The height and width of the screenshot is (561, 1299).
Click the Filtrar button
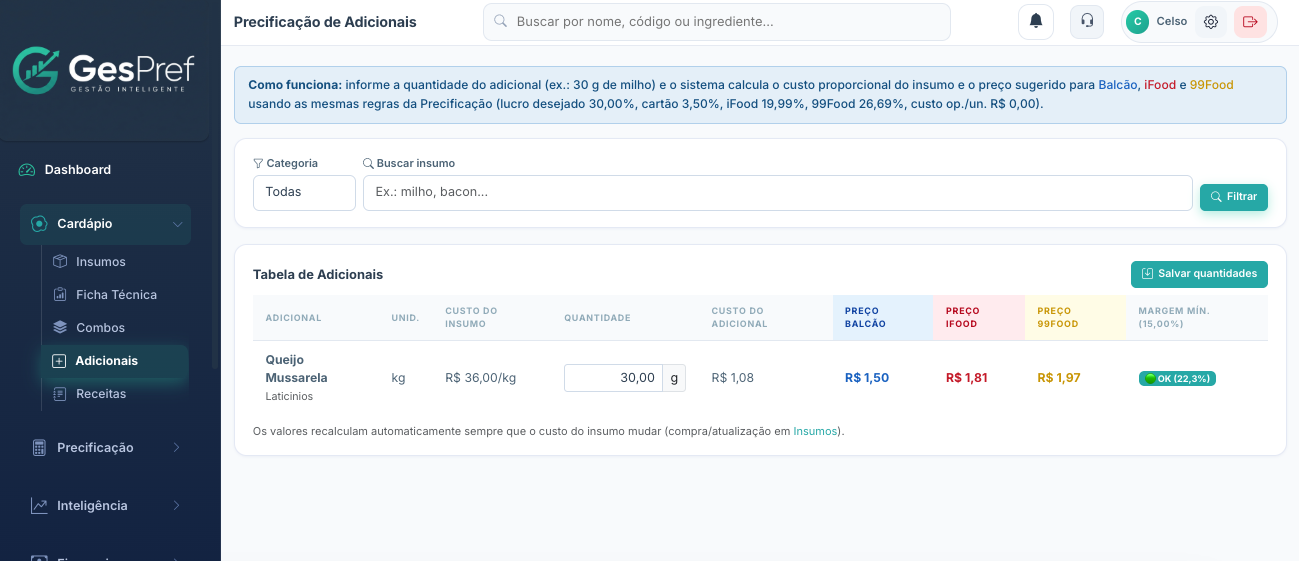tap(1234, 197)
